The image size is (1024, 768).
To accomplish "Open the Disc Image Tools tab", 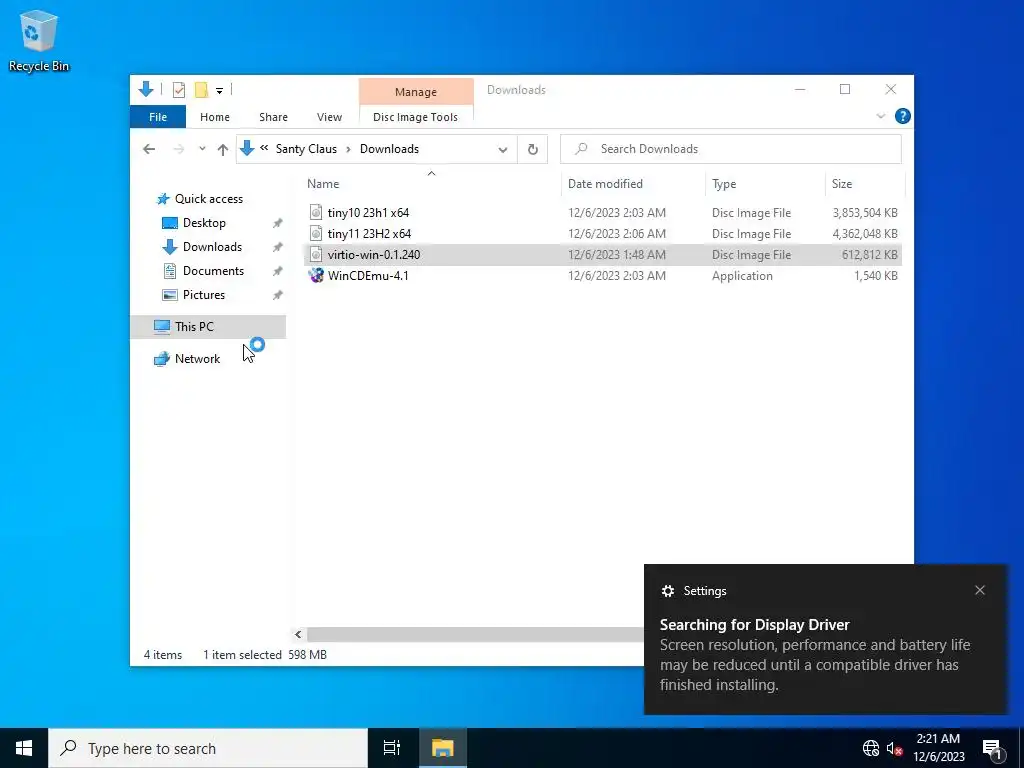I will pyautogui.click(x=415, y=117).
